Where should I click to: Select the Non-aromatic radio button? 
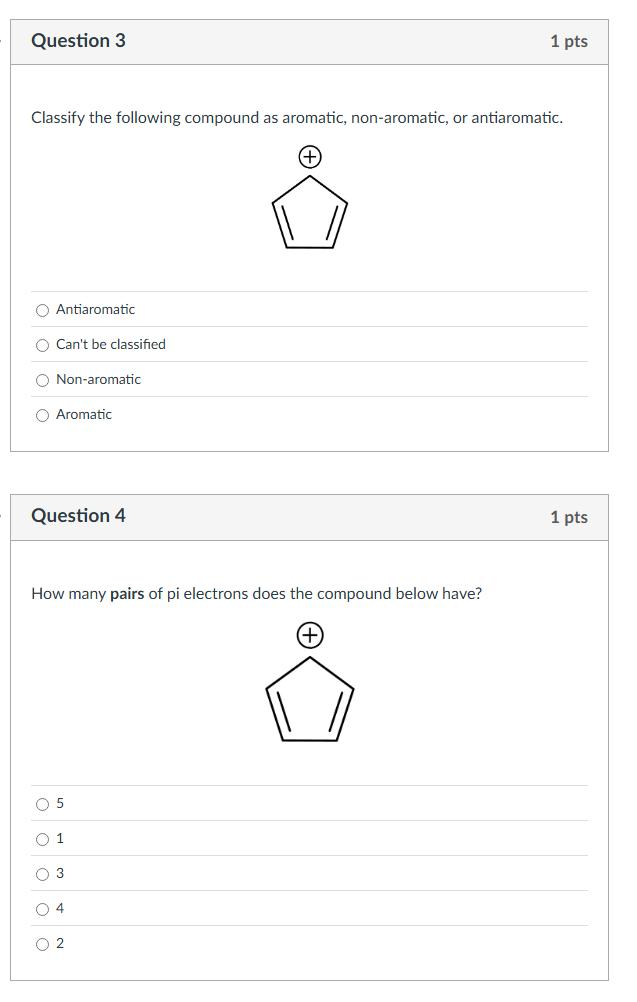[x=42, y=380]
